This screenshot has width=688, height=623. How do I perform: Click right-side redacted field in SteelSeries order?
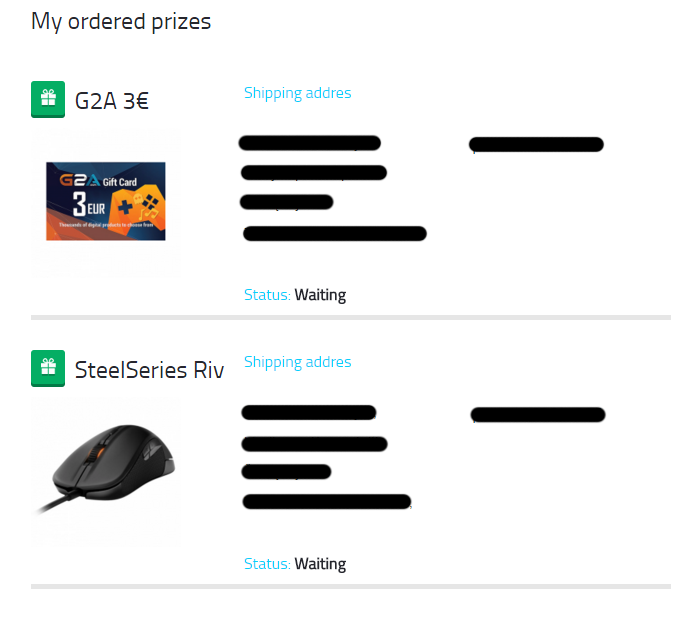tap(538, 415)
